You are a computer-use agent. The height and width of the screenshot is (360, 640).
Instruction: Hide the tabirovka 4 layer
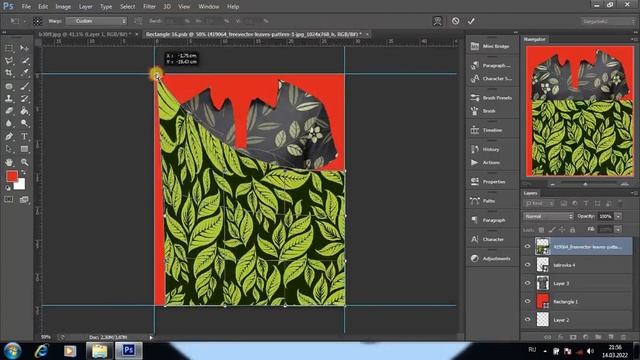click(527, 265)
